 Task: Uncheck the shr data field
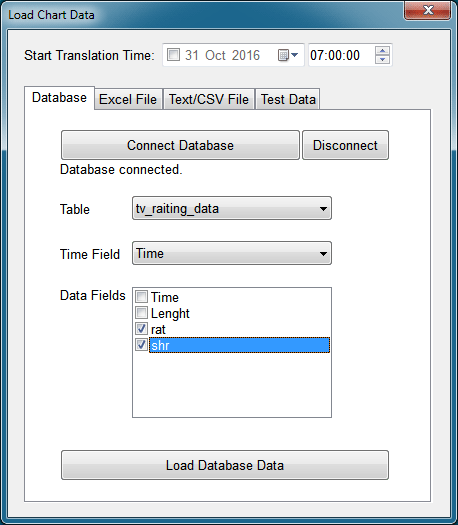(141, 345)
